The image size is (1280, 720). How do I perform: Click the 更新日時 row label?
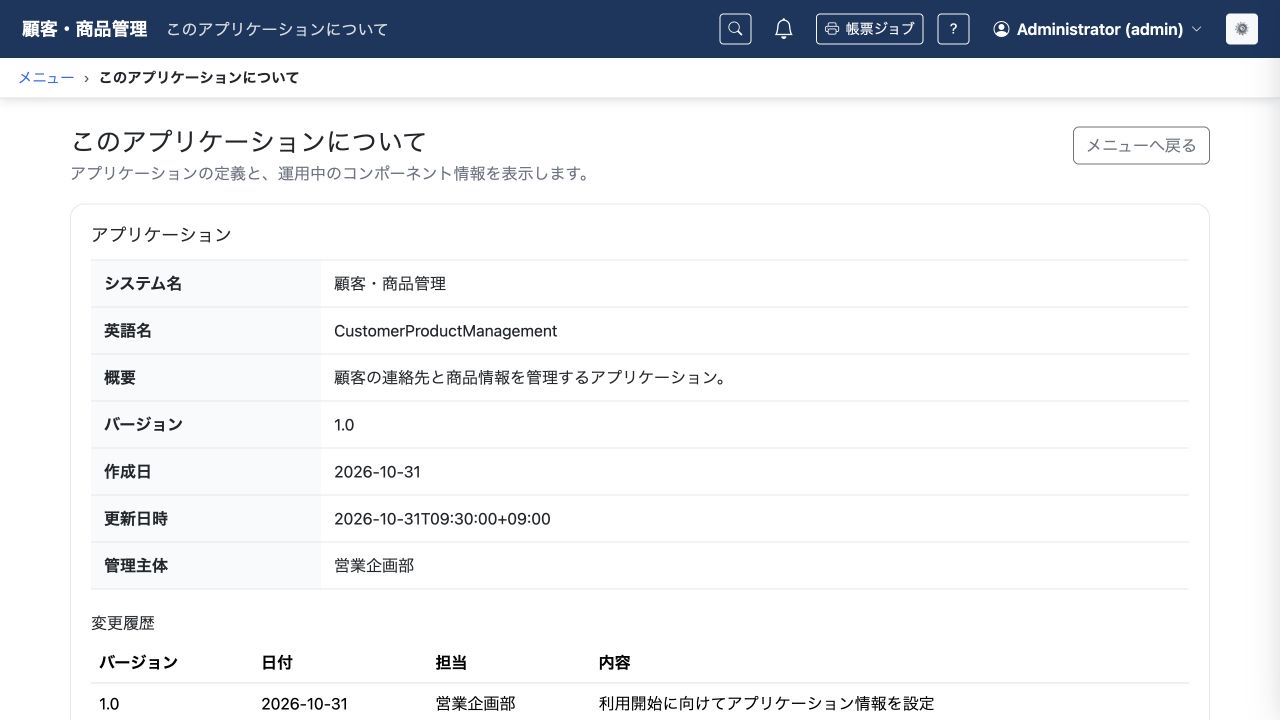[136, 518]
